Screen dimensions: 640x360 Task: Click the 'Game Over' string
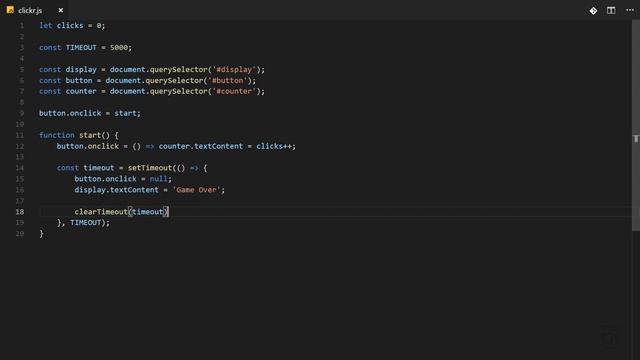point(197,190)
